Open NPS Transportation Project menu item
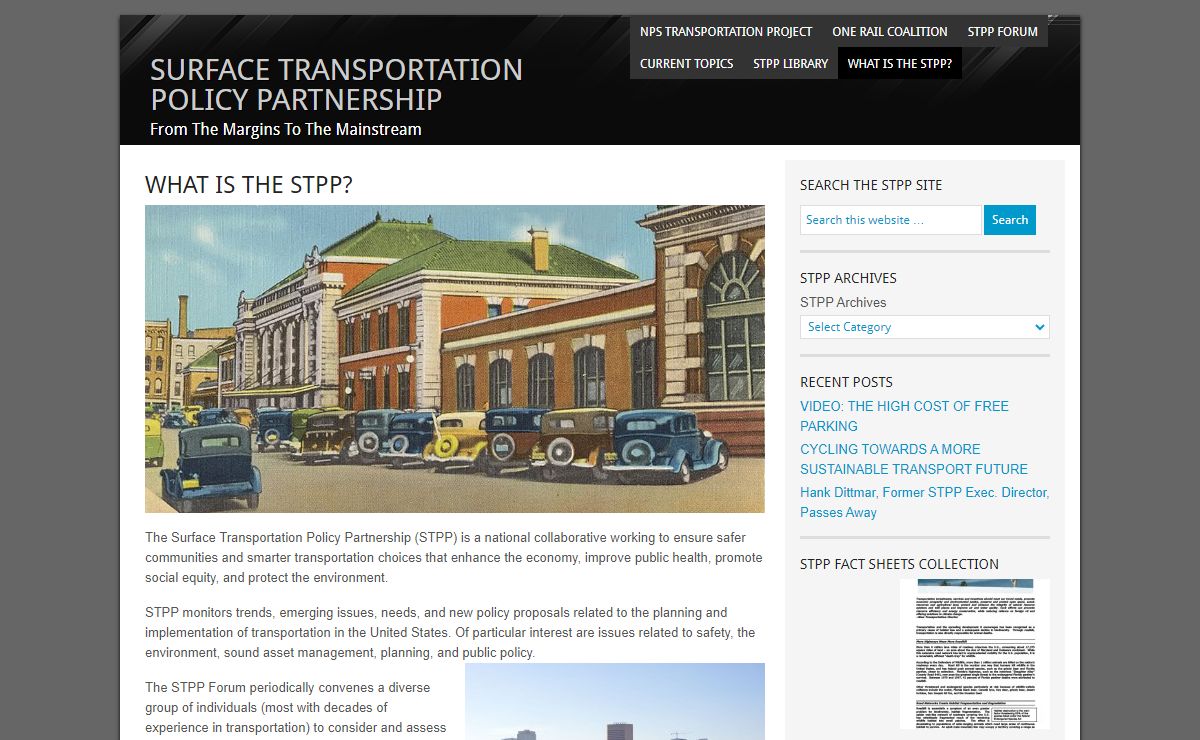This screenshot has width=1200, height=740. pos(726,31)
